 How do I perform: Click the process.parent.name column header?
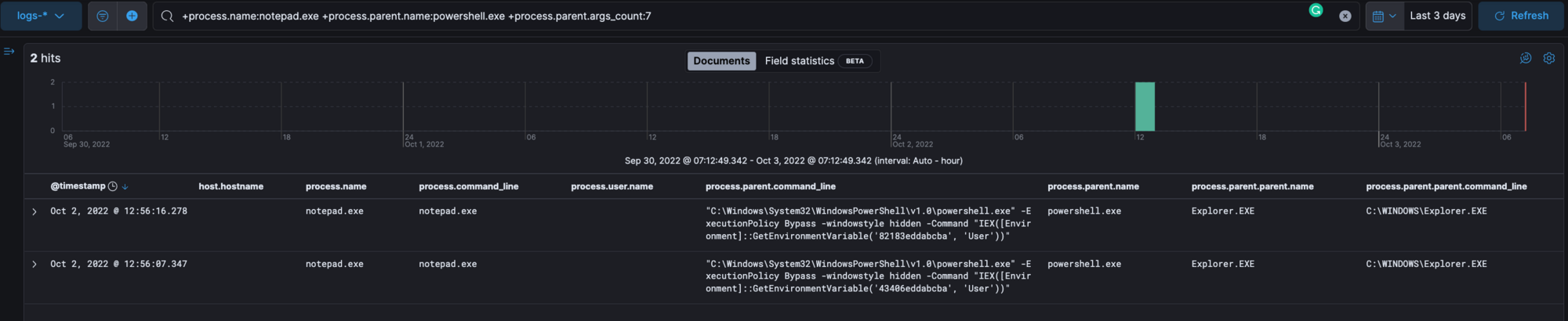coord(1093,186)
